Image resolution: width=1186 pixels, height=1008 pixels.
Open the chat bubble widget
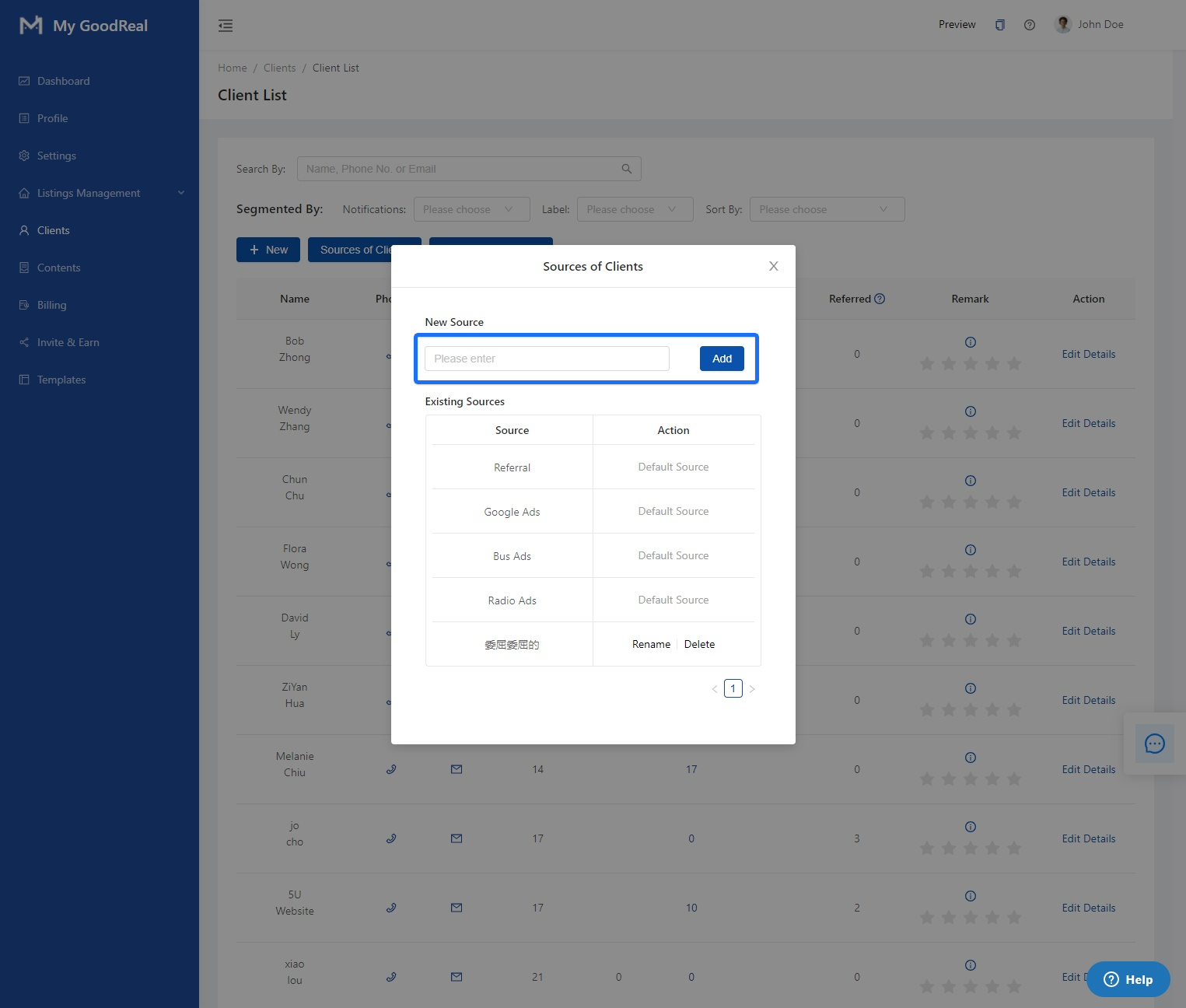pyautogui.click(x=1154, y=744)
